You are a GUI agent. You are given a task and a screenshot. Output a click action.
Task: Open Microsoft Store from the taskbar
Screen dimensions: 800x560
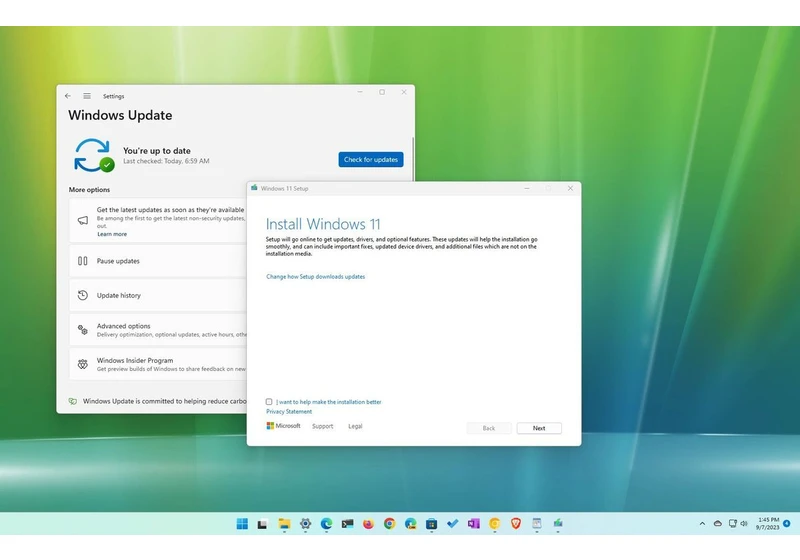(432, 524)
